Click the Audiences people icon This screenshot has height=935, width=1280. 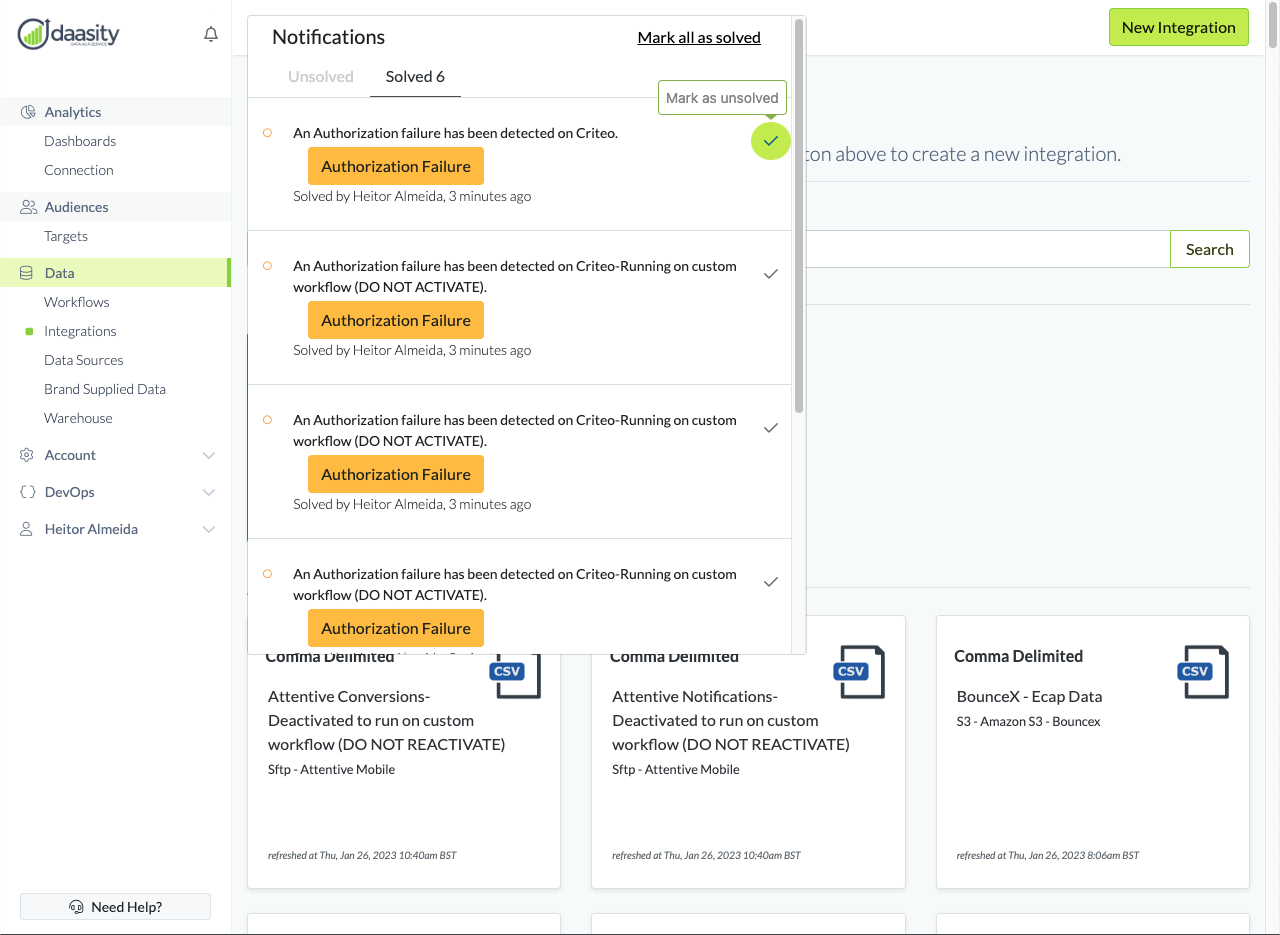pos(28,207)
